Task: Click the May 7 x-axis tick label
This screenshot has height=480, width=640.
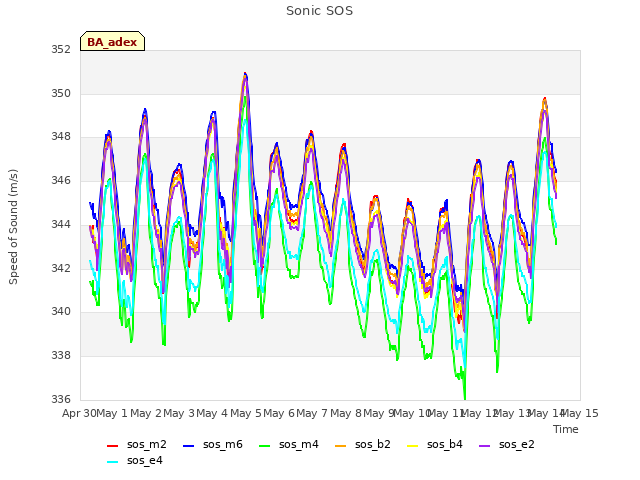Action: (312, 413)
